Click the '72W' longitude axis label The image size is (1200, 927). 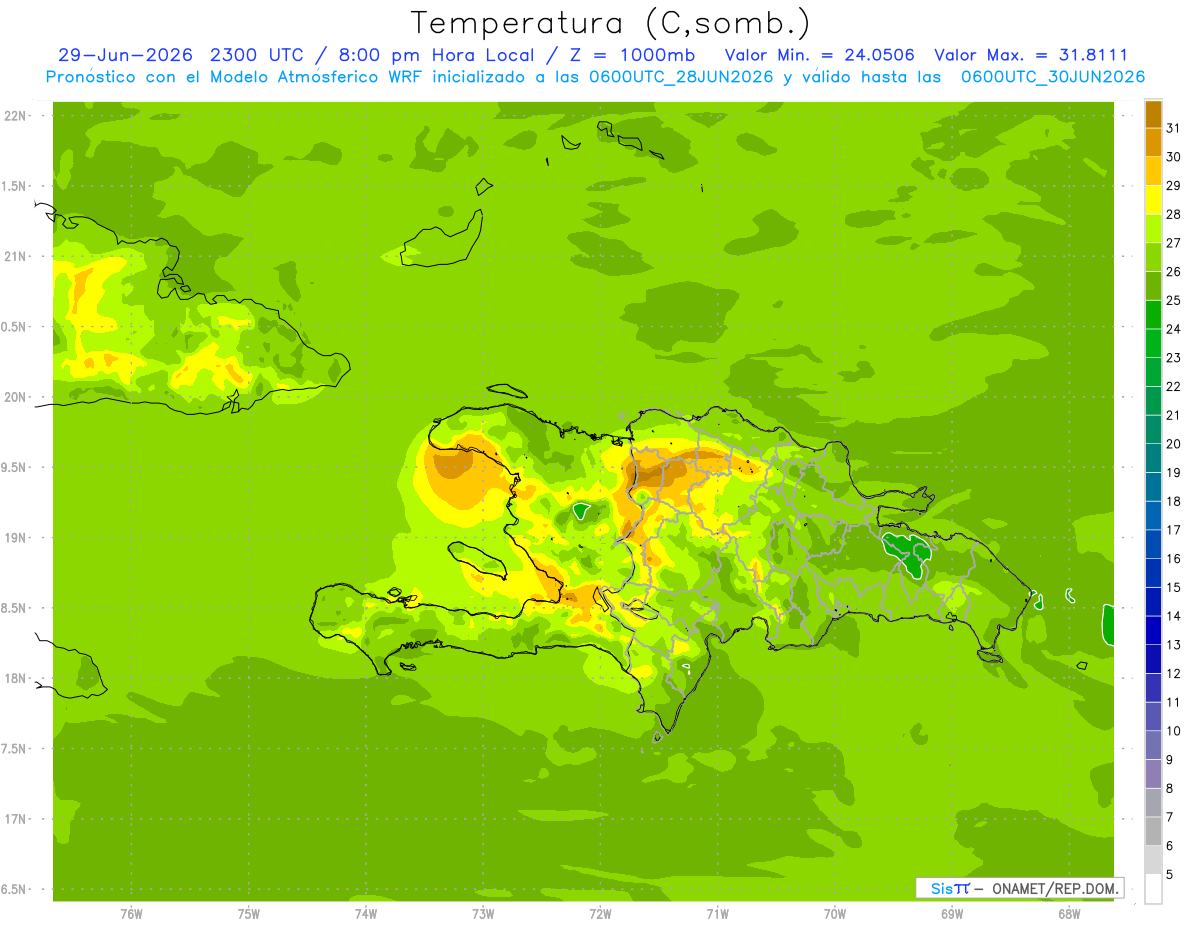(x=600, y=914)
